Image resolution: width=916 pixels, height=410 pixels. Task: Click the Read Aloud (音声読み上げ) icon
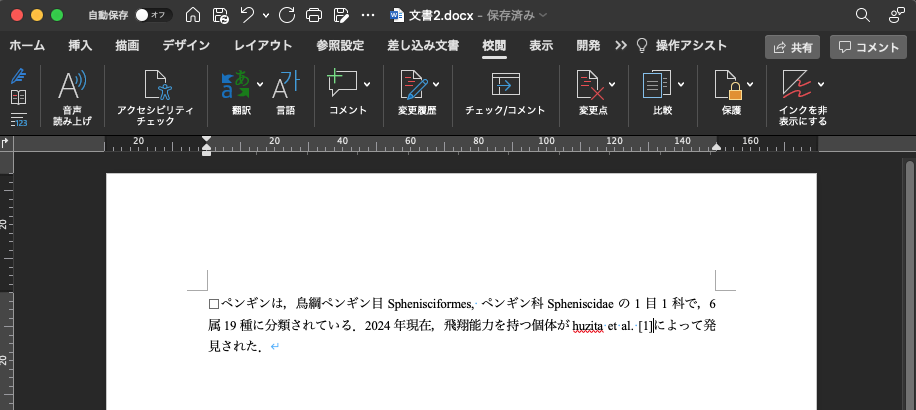(72, 86)
